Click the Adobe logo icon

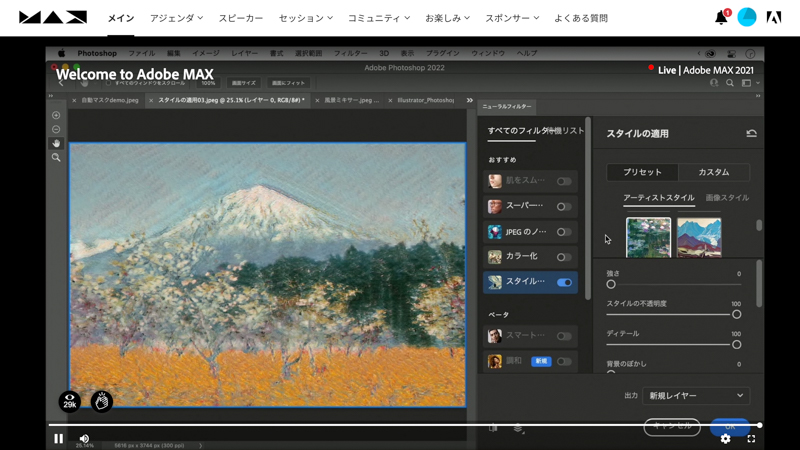[774, 18]
